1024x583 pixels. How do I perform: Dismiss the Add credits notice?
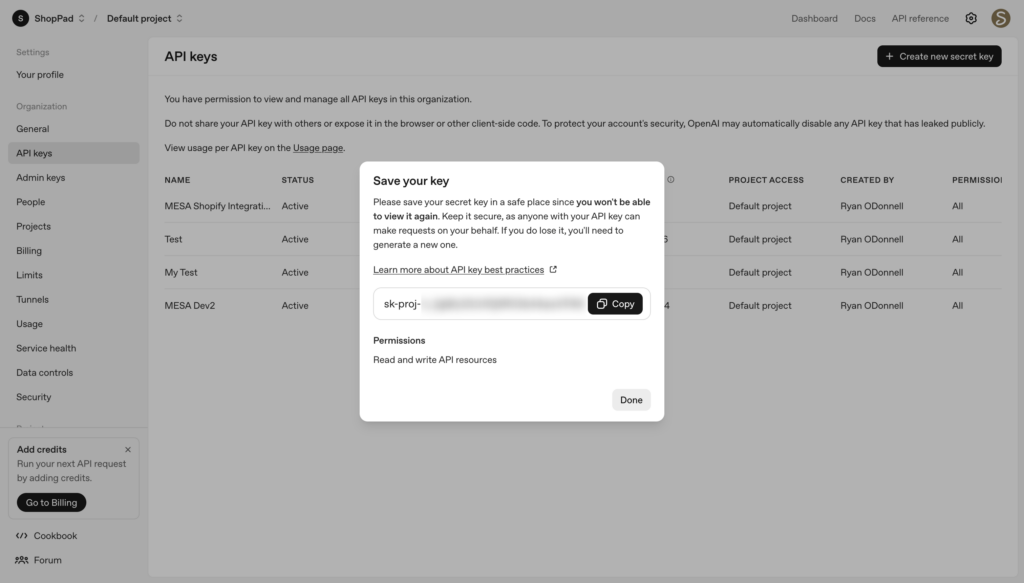coord(128,448)
